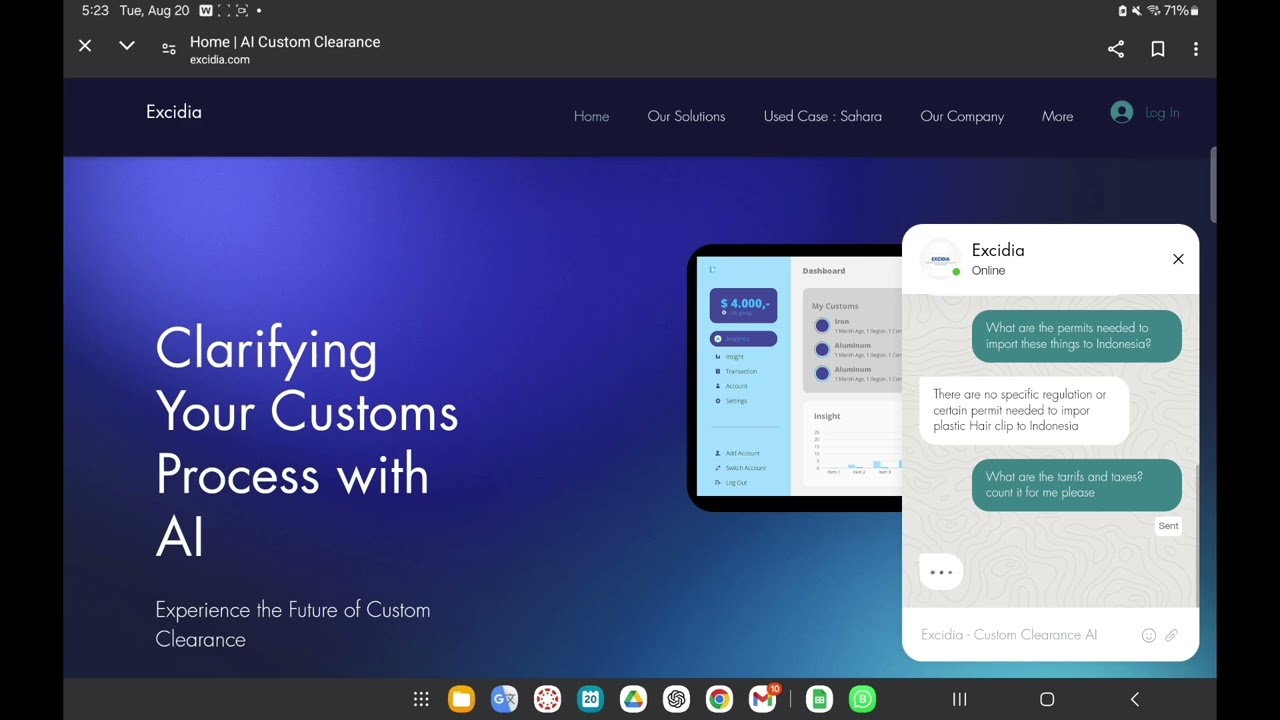Close the Excidia chat widget

click(x=1178, y=259)
